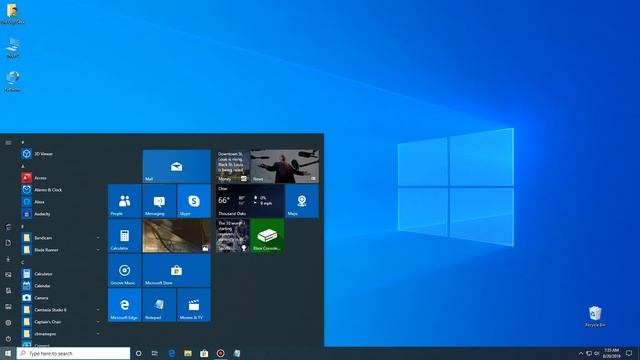640x360 pixels.
Task: Open the Xbox Console Companion tile
Action: [x=267, y=236]
